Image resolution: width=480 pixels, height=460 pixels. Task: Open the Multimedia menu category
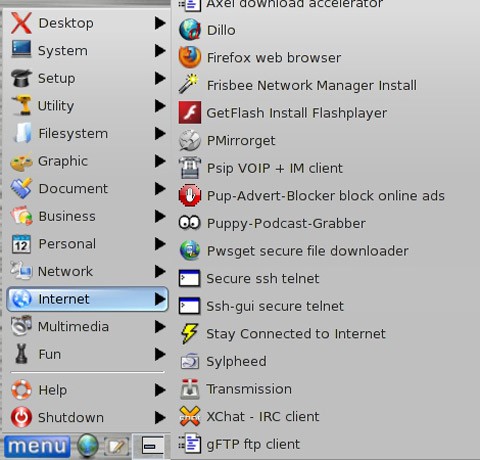(87, 327)
